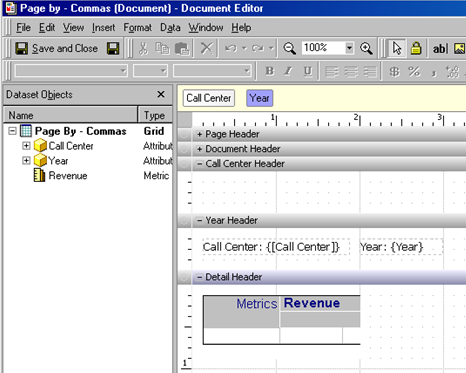Close the Dataset Objects panel
466x373 pixels.
point(161,94)
